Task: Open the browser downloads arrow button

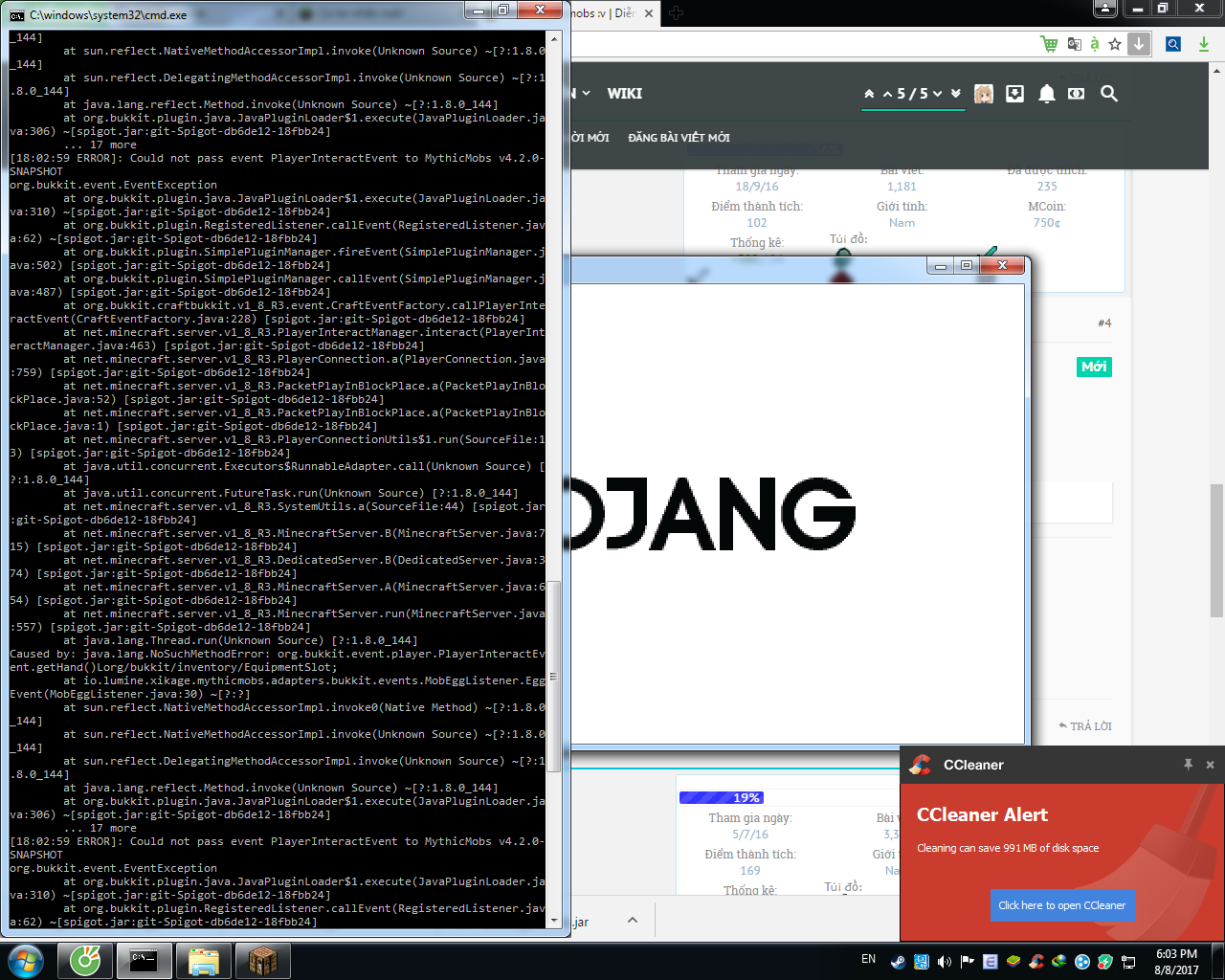Action: (1139, 44)
